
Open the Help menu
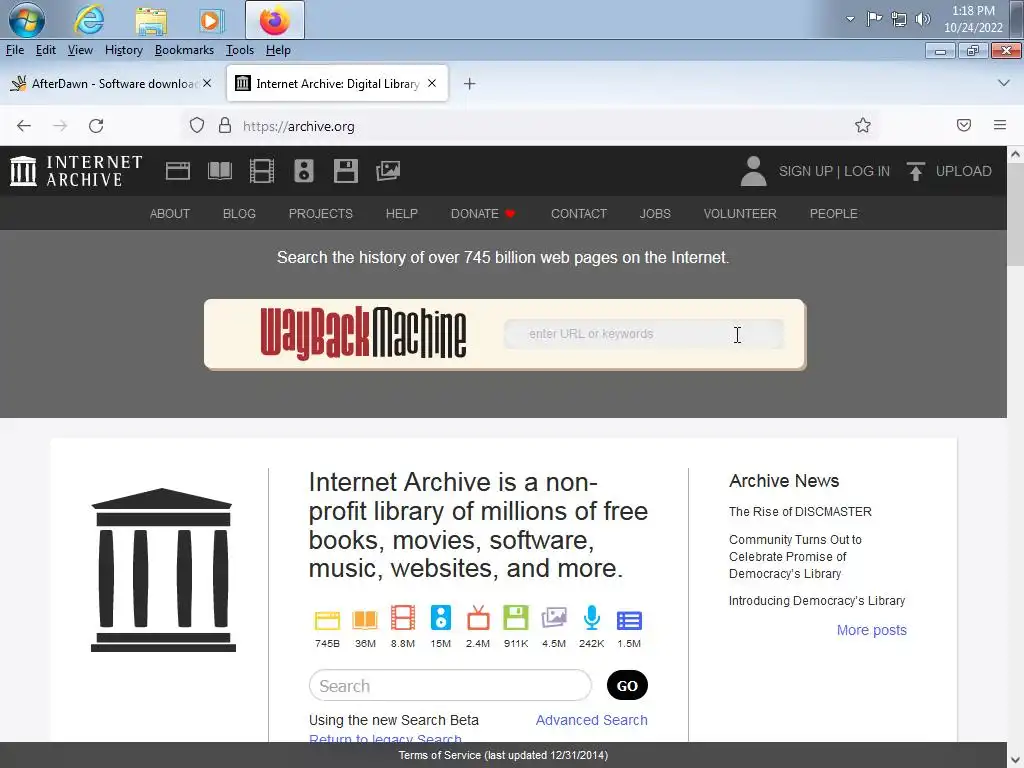278,50
